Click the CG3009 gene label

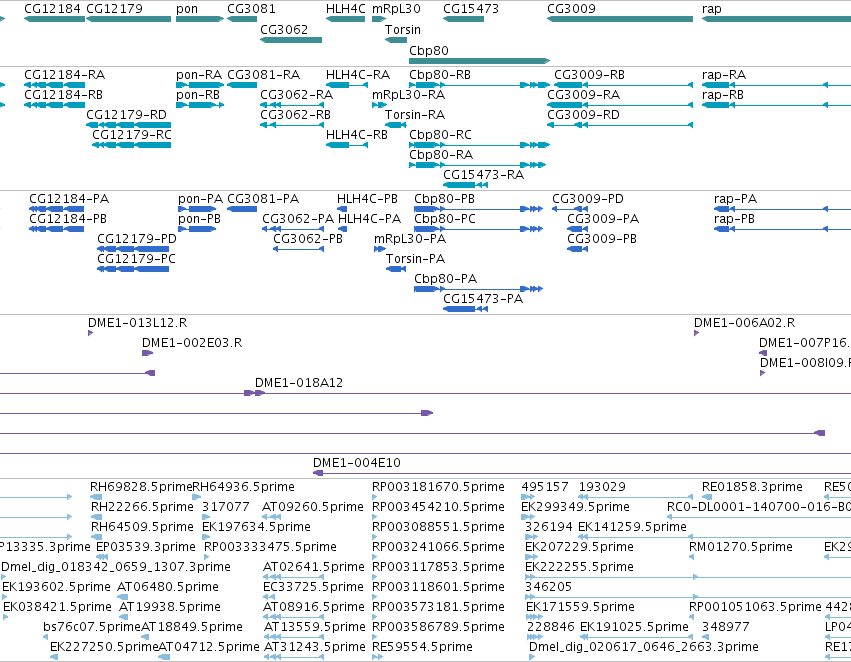(571, 9)
